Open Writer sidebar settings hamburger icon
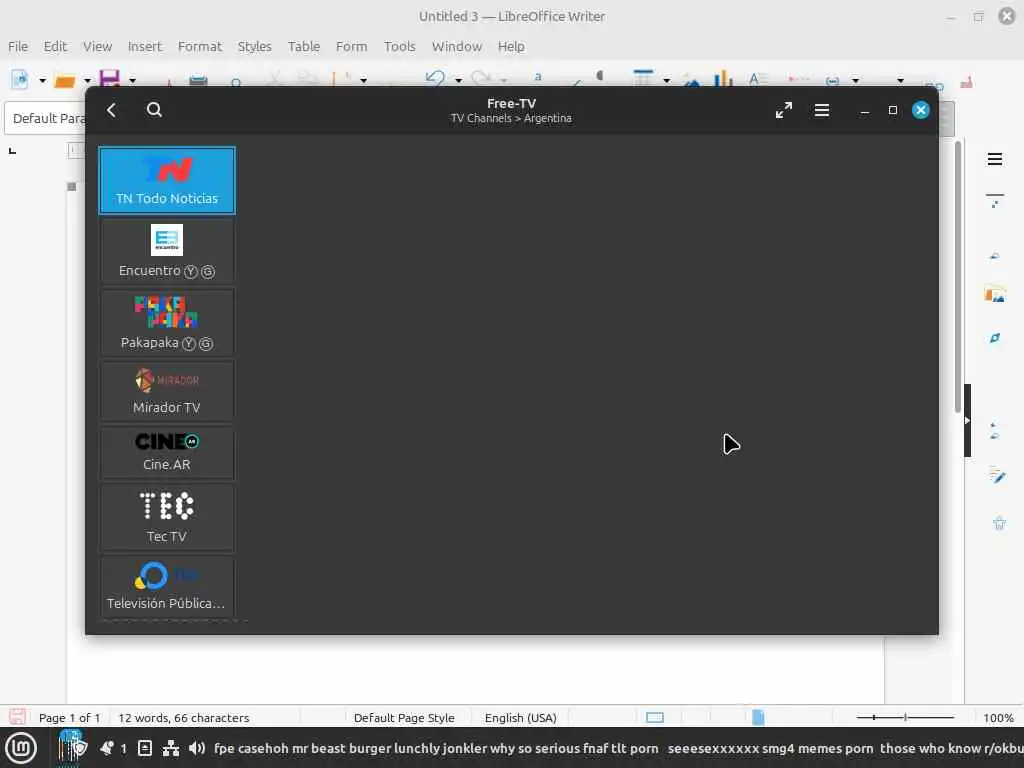The height and width of the screenshot is (768, 1024). click(x=995, y=159)
